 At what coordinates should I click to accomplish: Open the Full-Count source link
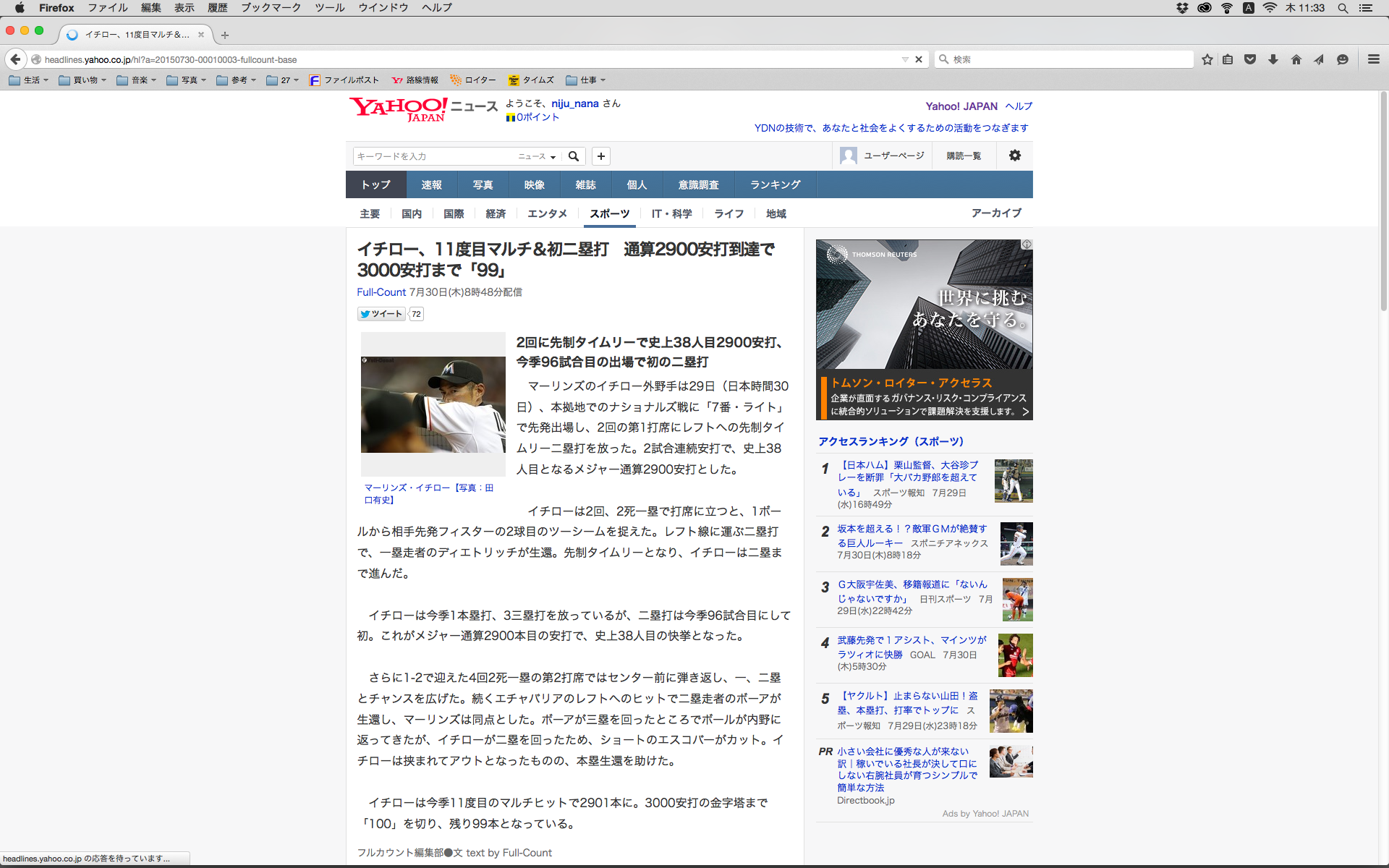tap(381, 292)
